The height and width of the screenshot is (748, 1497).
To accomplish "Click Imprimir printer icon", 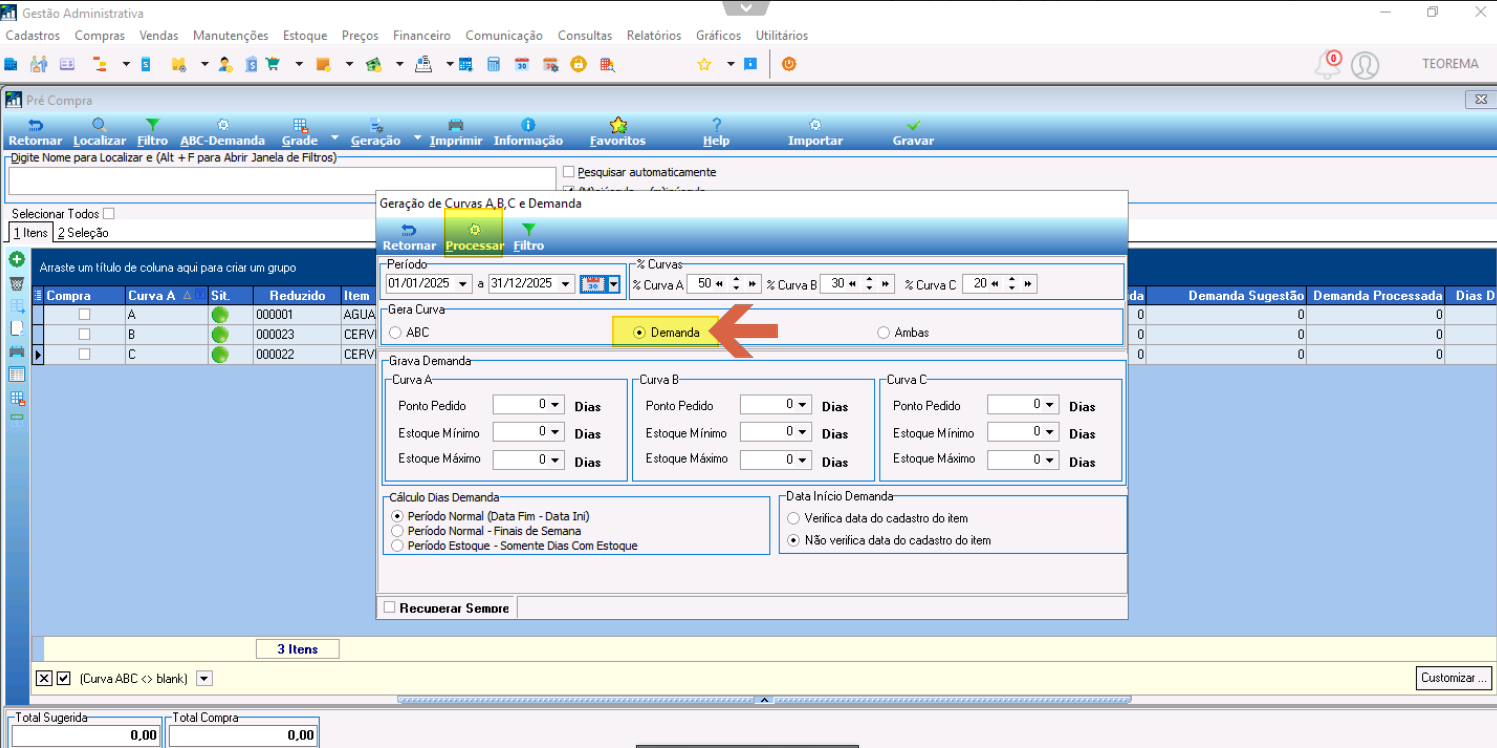I will [456, 125].
